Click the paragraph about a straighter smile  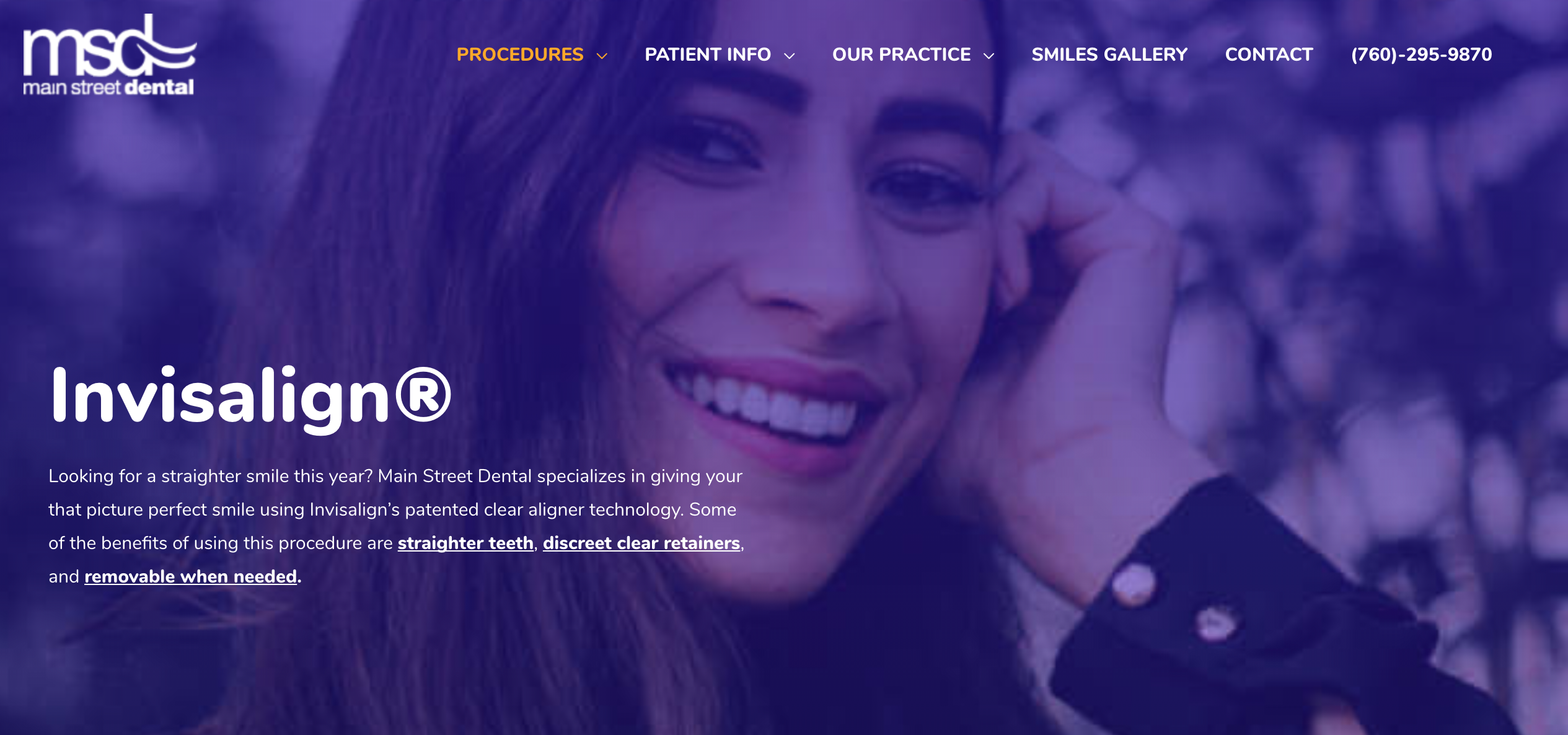pos(396,526)
